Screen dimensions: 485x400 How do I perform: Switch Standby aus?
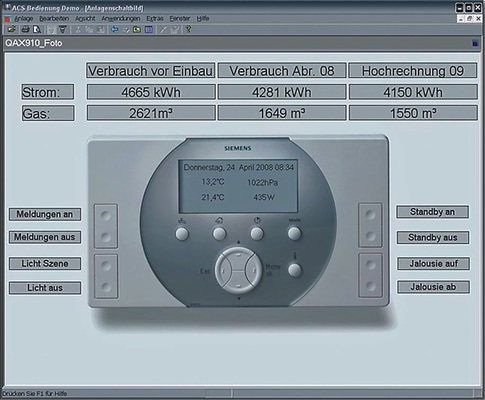(433, 238)
